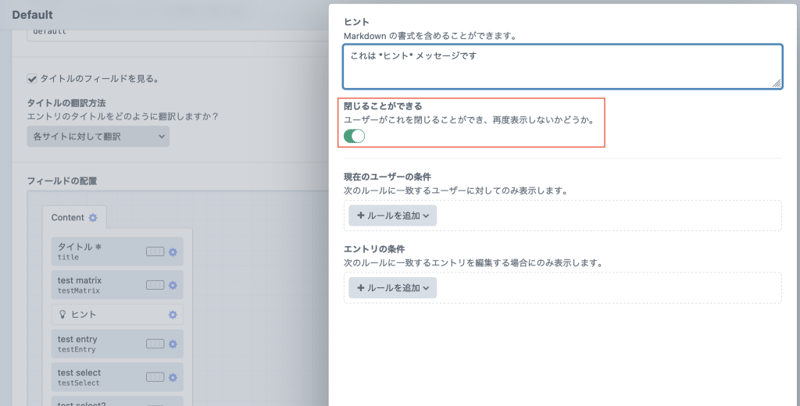Toggle the 閉じることができる switch off

click(x=354, y=136)
